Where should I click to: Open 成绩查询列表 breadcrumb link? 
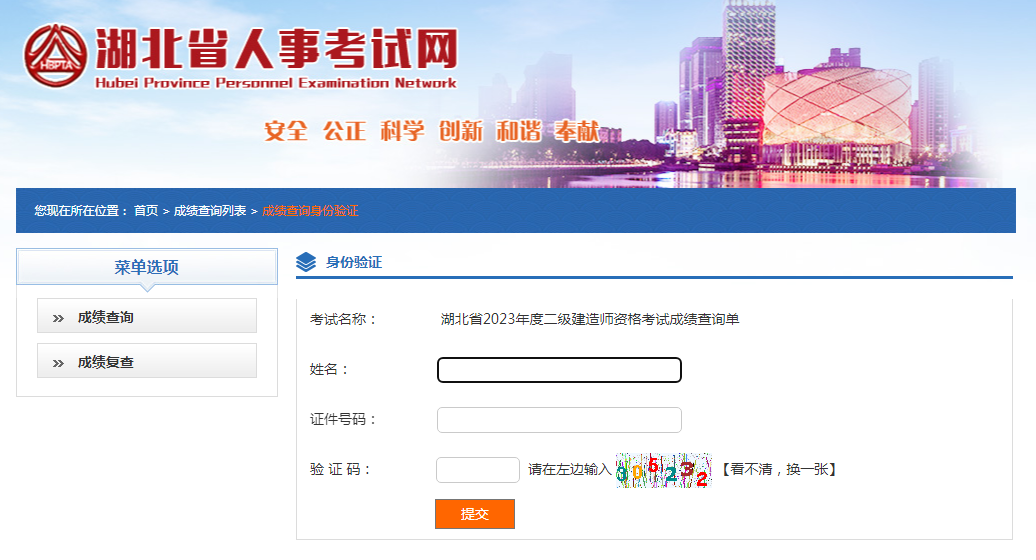click(x=210, y=211)
